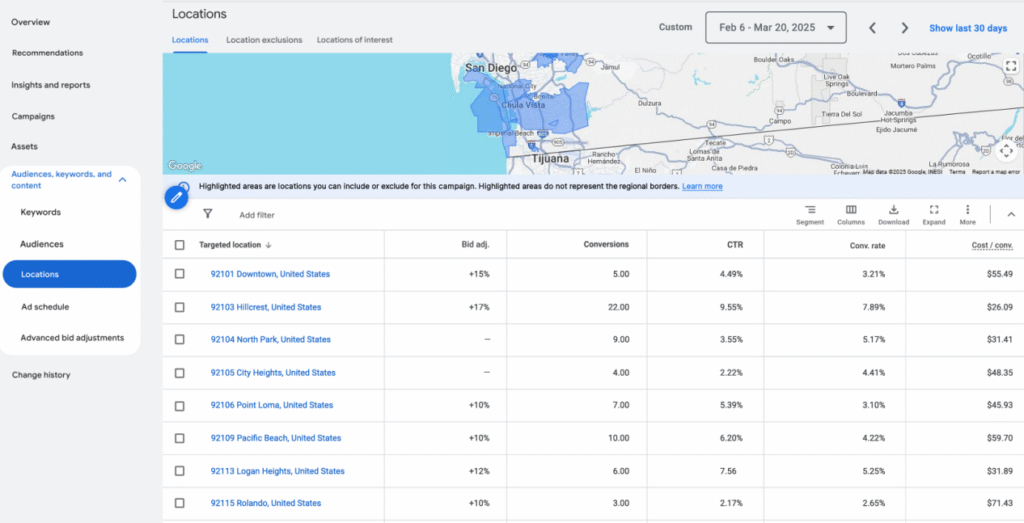Click the filter funnel icon
Screen dimensions: 1024x523
pos(208,214)
